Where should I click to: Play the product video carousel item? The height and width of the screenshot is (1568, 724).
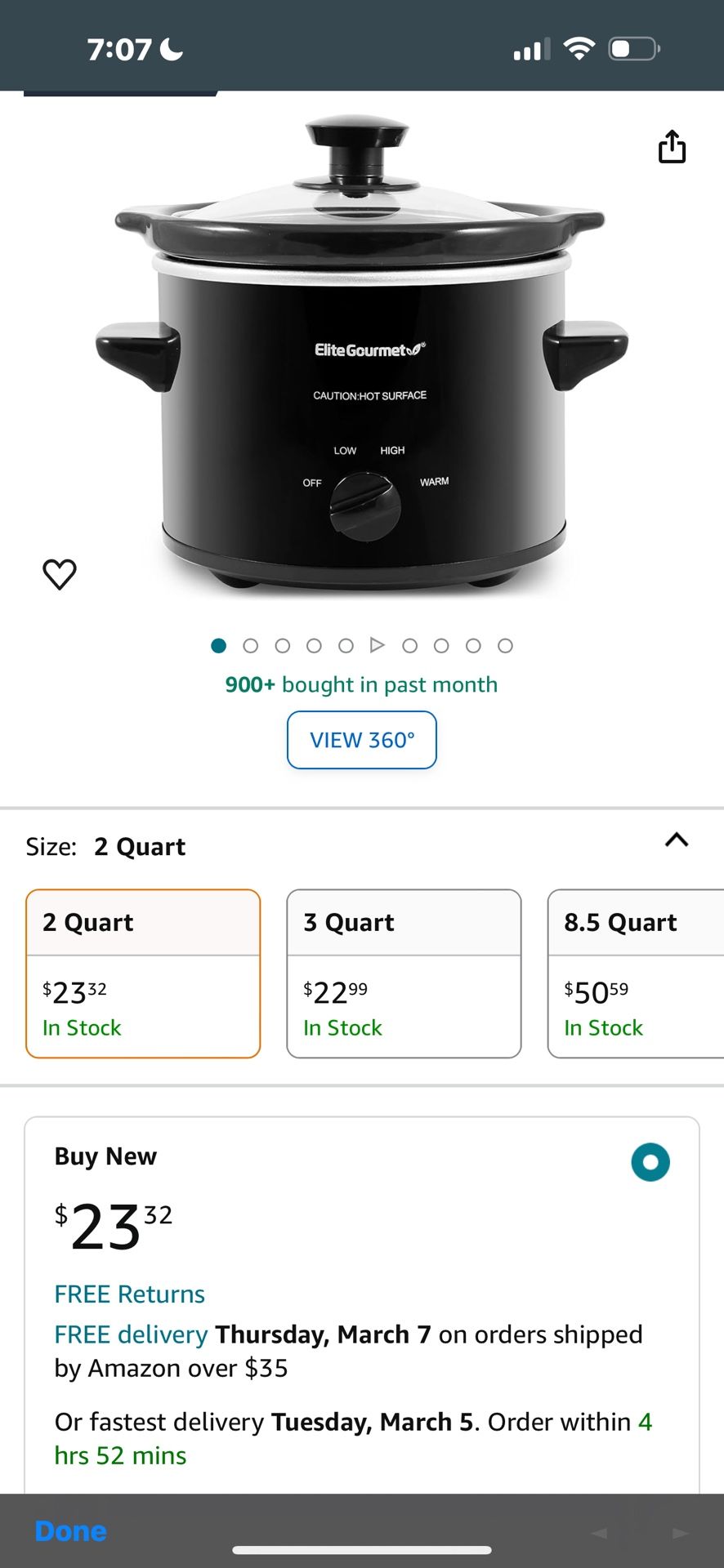click(x=377, y=645)
